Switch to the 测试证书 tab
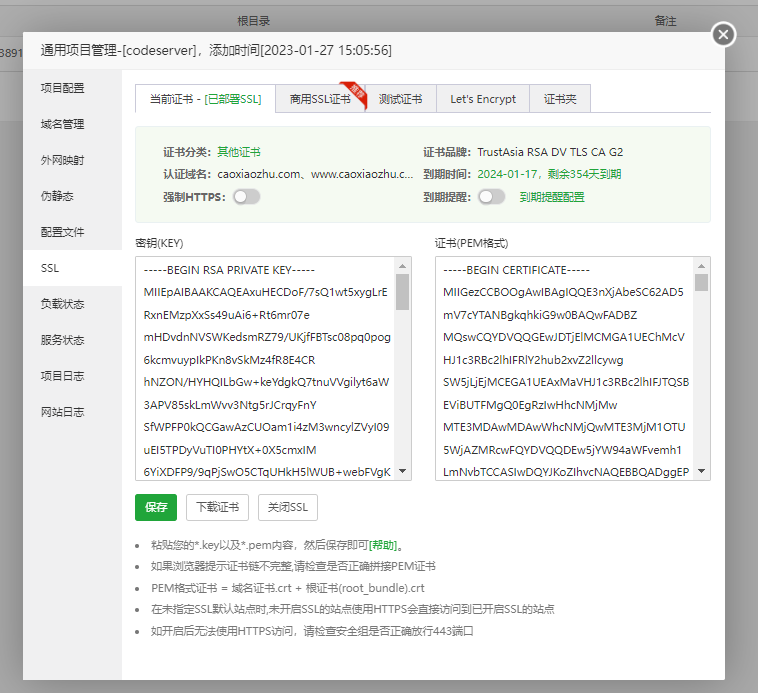758x693 pixels. (x=400, y=99)
